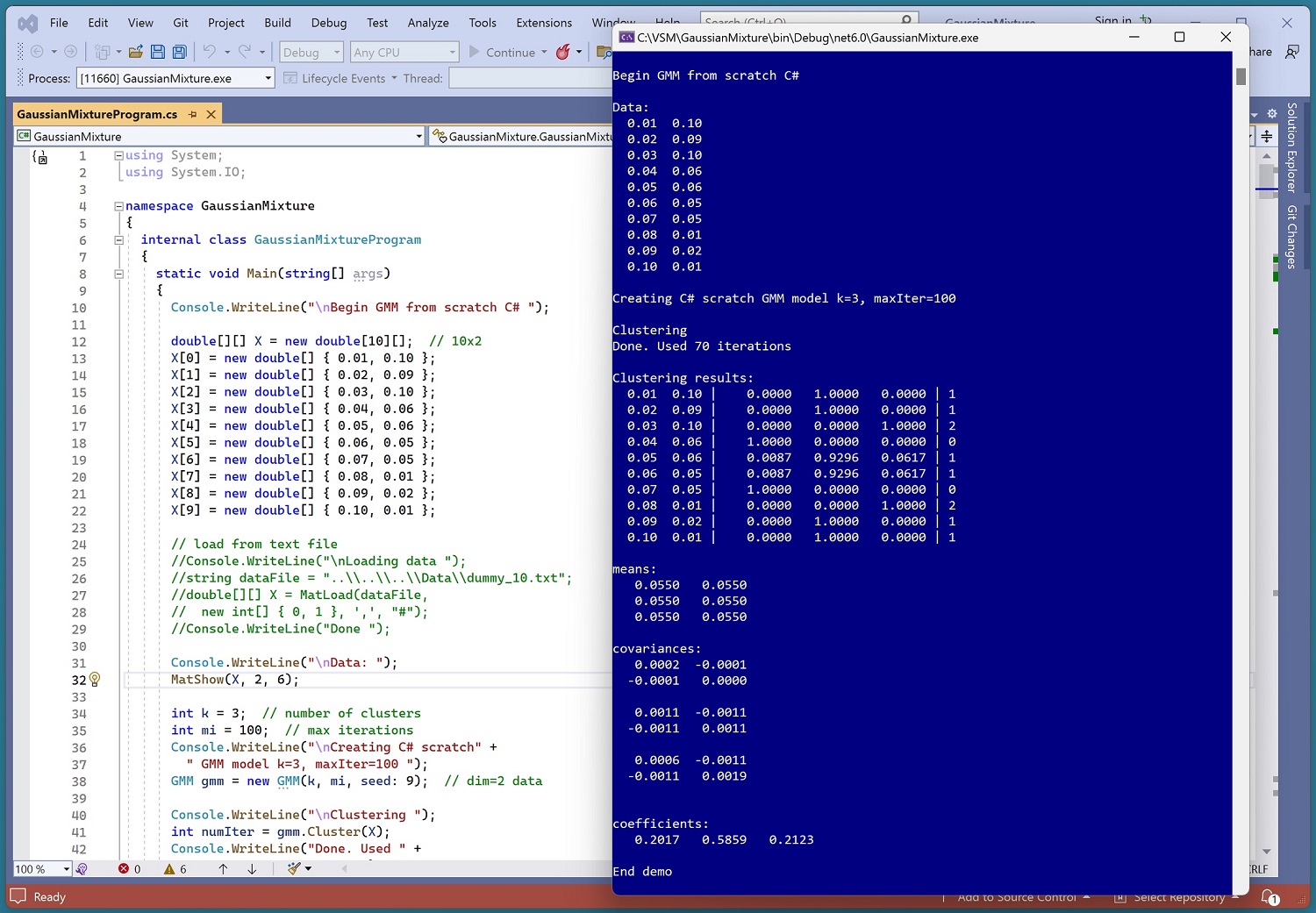Expand the editor zoom level 100% dropdown

pos(66,869)
